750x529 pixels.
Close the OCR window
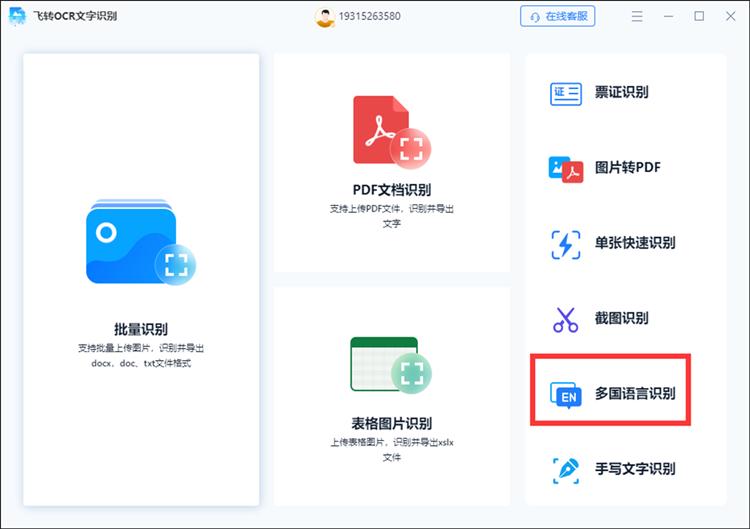point(730,16)
